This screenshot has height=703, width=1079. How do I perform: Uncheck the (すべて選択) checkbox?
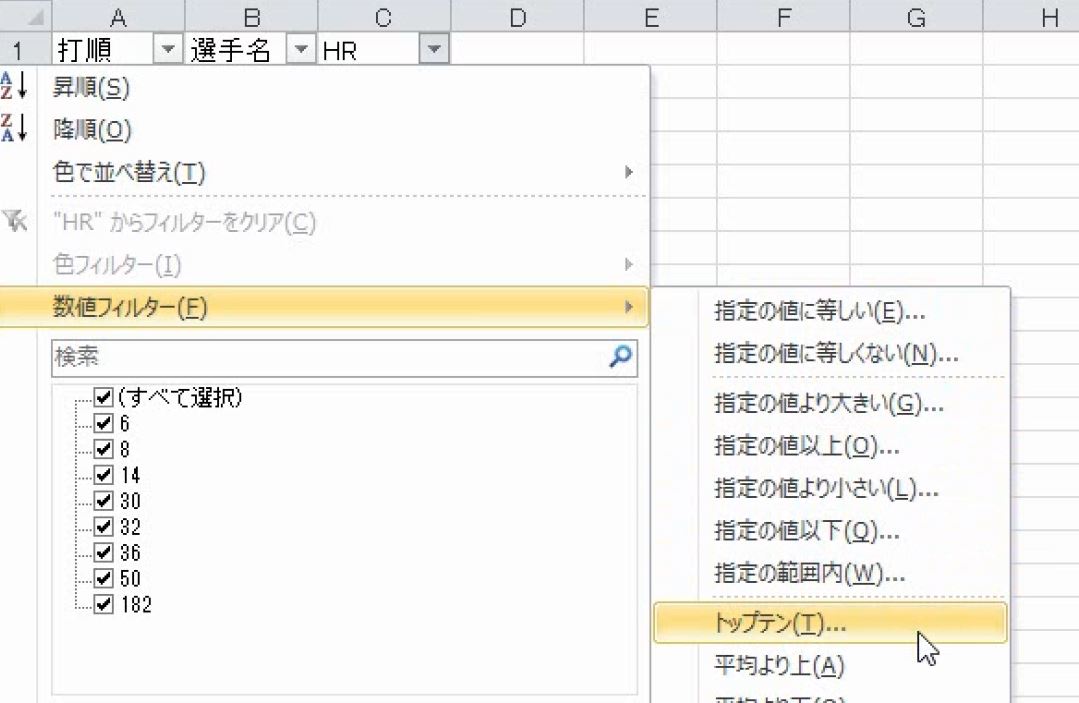point(102,397)
